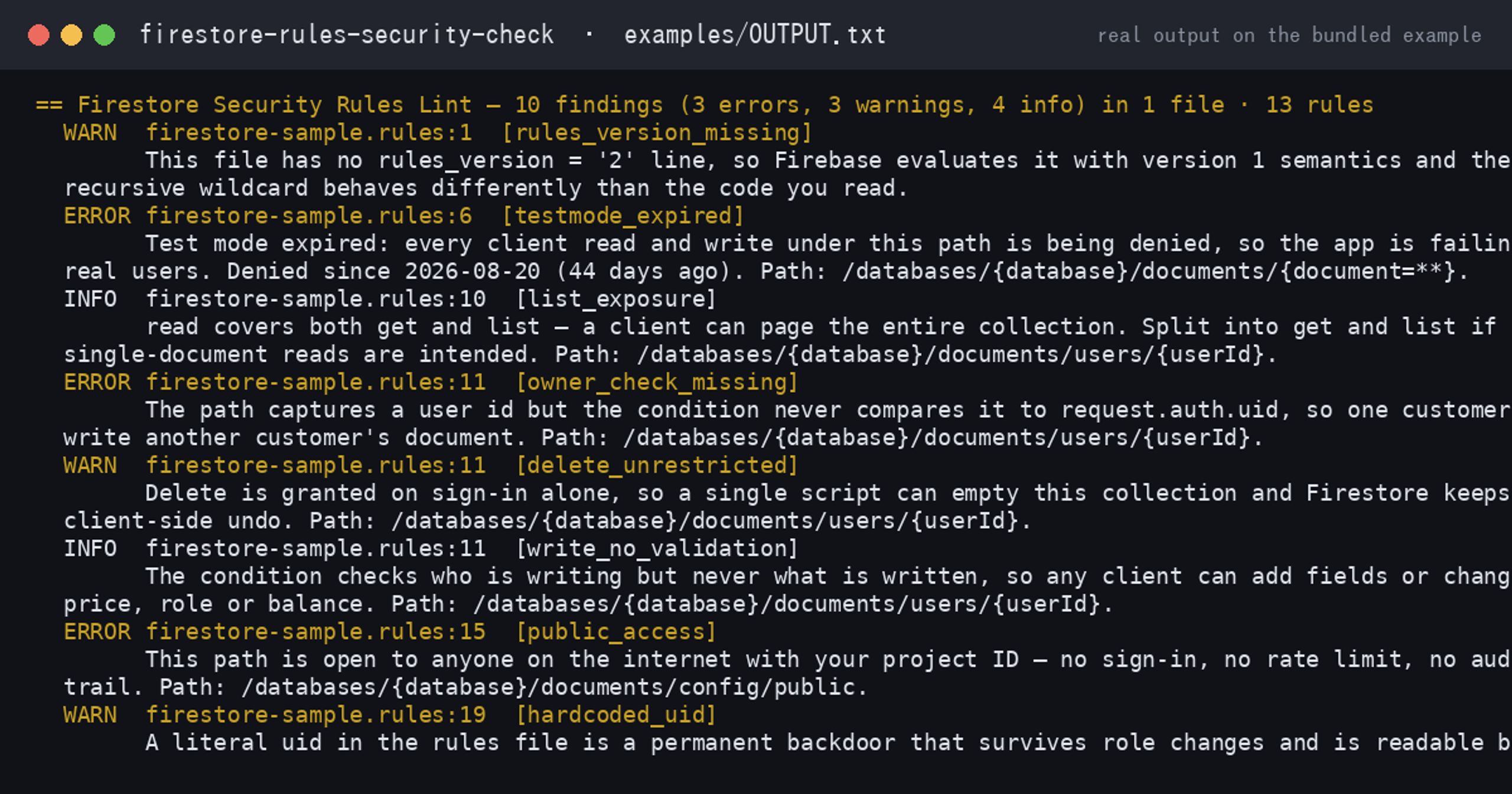Click the '[write_no_validation]' rule tag

(657, 549)
